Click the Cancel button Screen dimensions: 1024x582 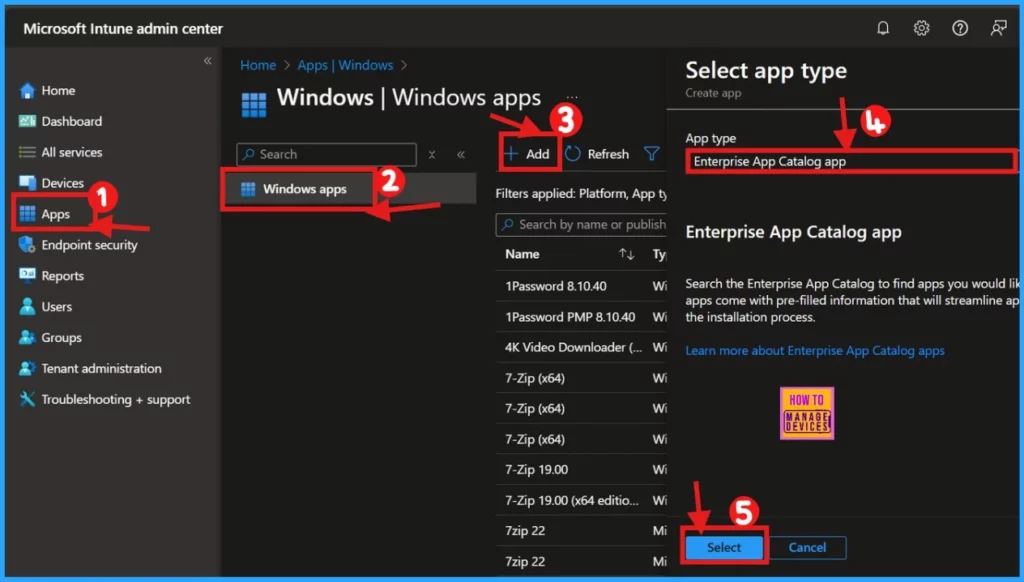point(807,547)
